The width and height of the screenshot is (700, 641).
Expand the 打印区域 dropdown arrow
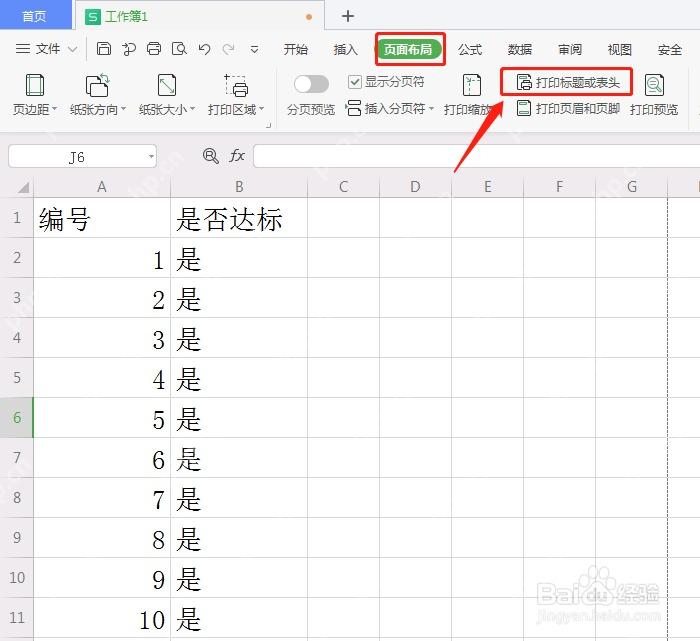tap(262, 108)
